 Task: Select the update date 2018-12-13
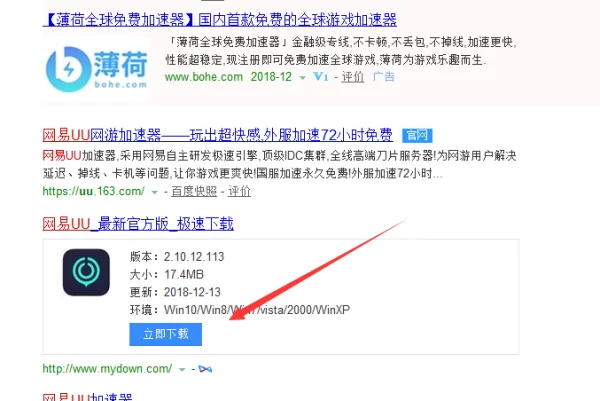tap(192, 292)
